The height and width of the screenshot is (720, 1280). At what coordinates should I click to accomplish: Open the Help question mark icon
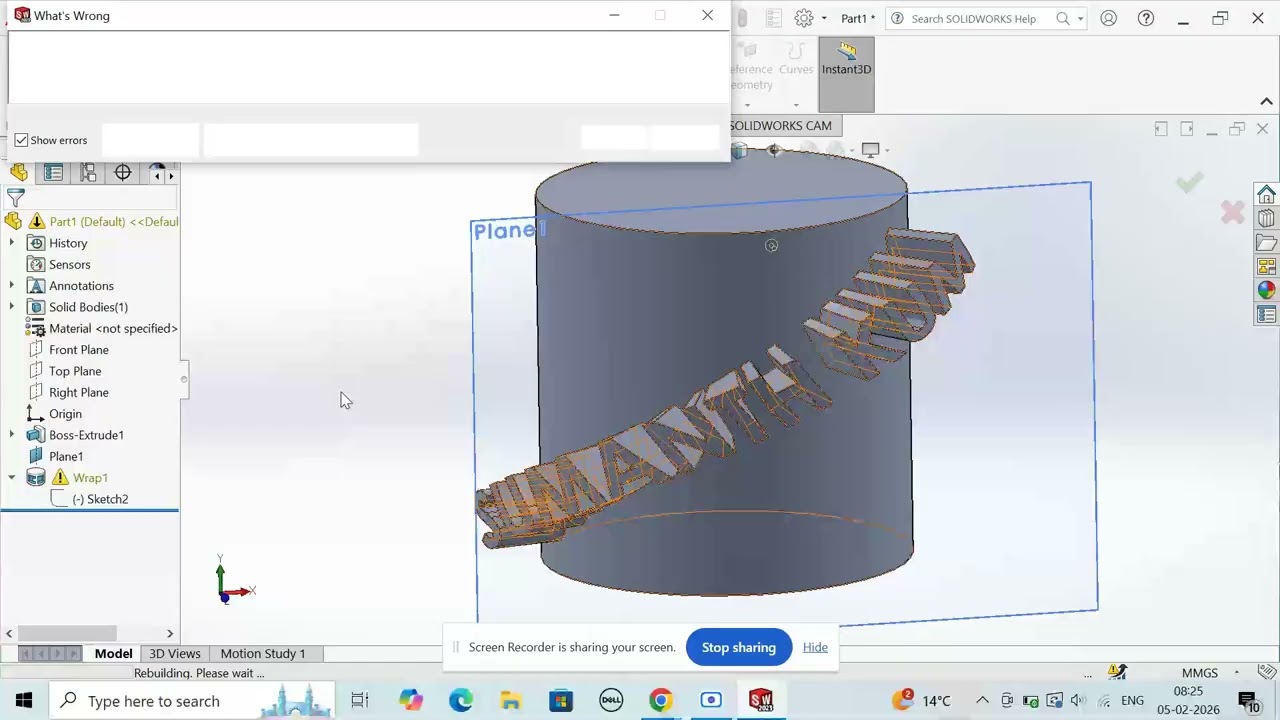pos(1146,18)
